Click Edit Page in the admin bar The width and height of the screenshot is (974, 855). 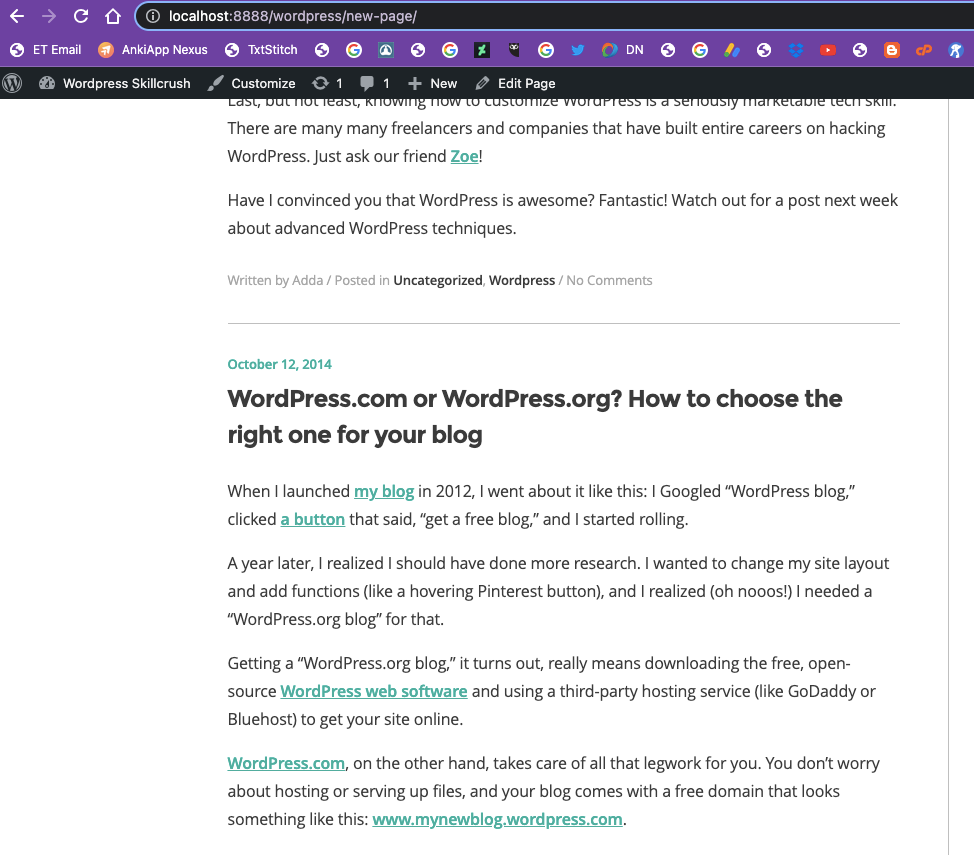[516, 83]
